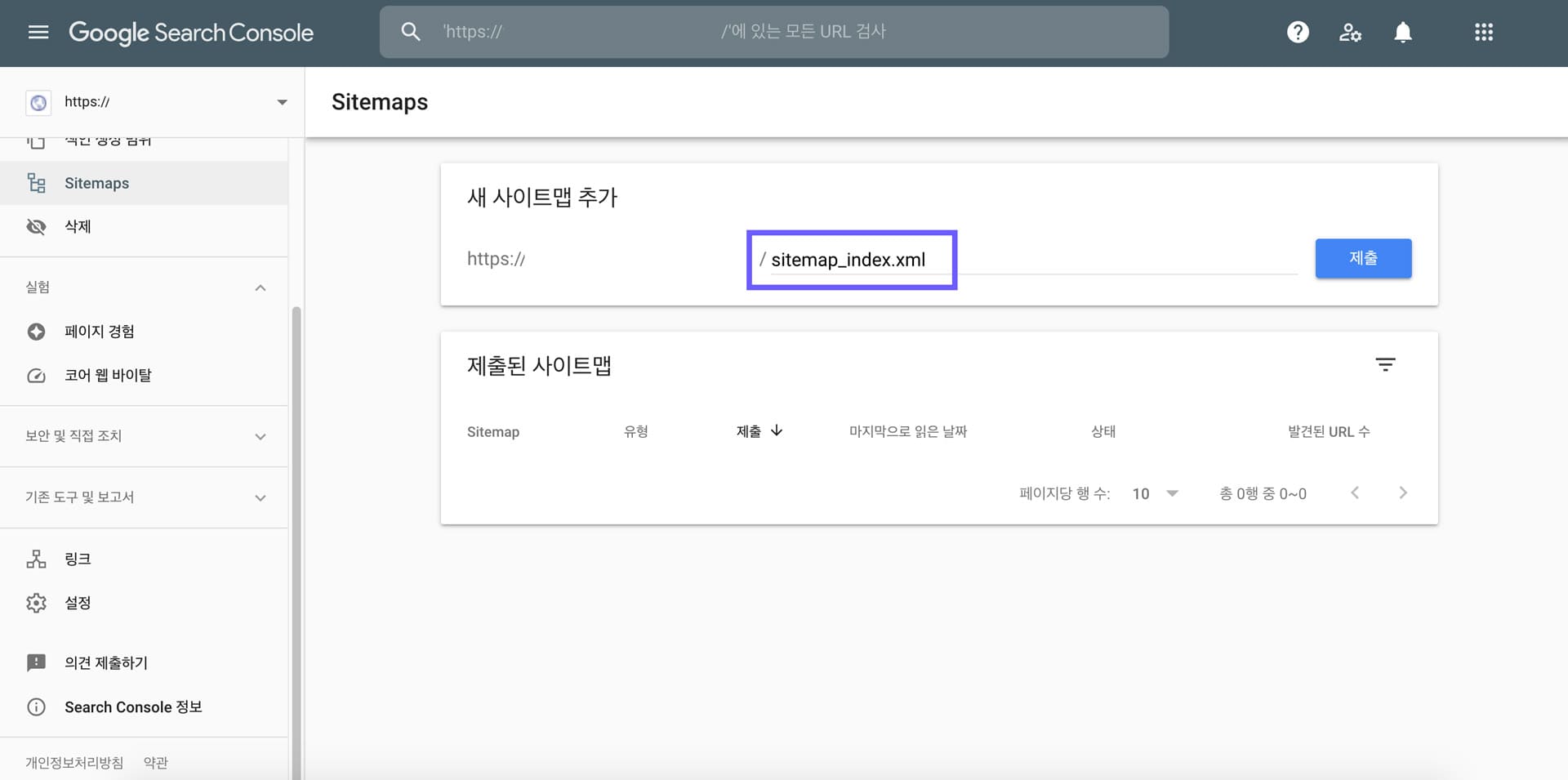
Task: Open the user permissions icon
Action: click(1350, 32)
